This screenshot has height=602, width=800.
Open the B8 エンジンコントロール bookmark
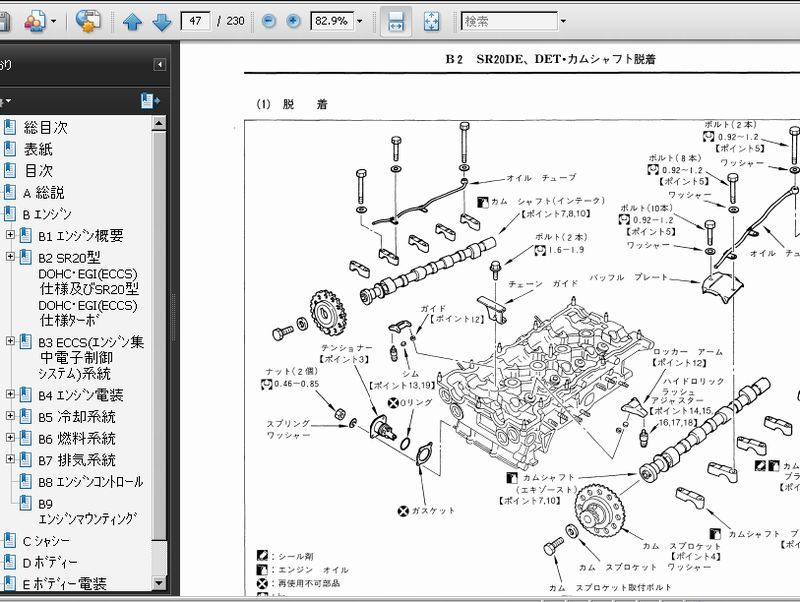tap(91, 482)
